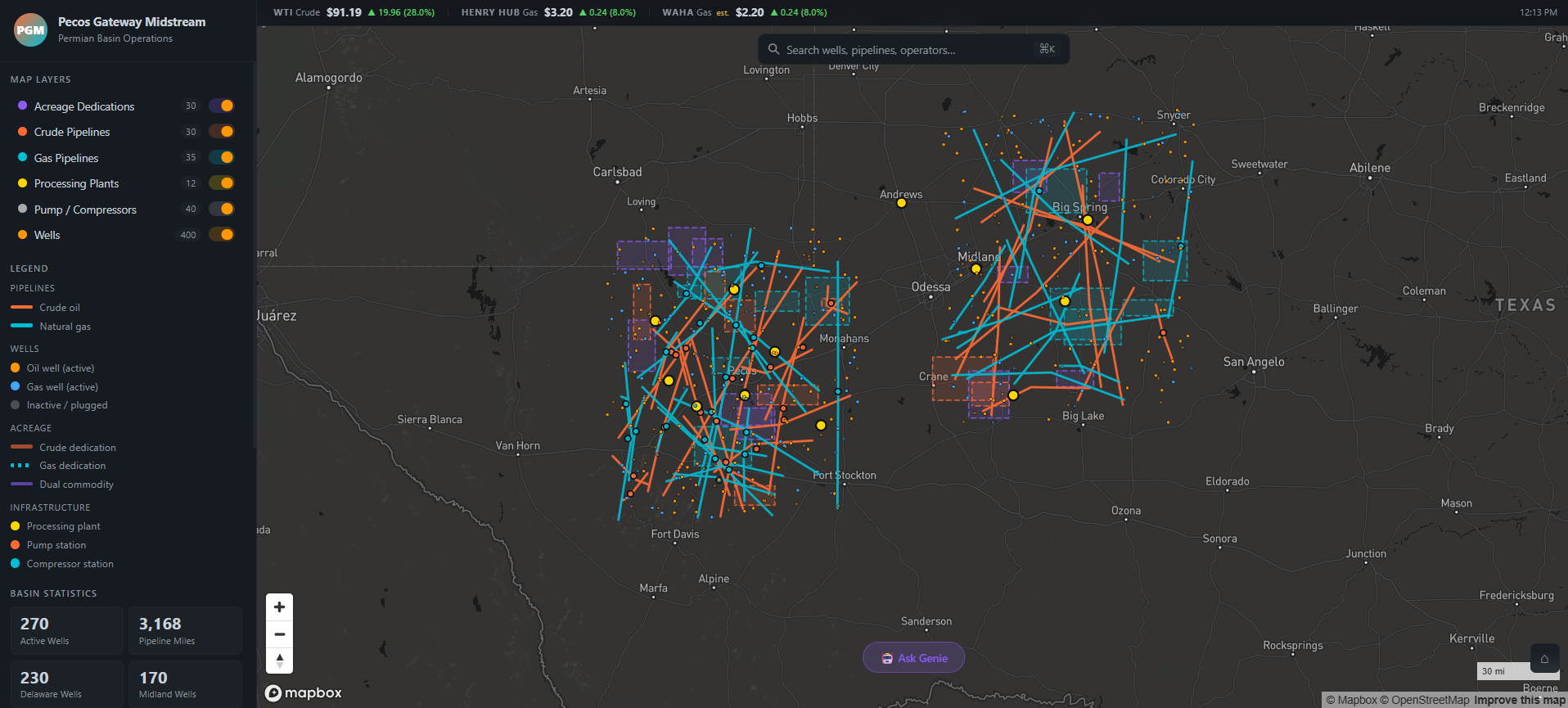Viewport: 1568px width, 708px height.
Task: Click the search magnifier icon
Action: coord(773,50)
